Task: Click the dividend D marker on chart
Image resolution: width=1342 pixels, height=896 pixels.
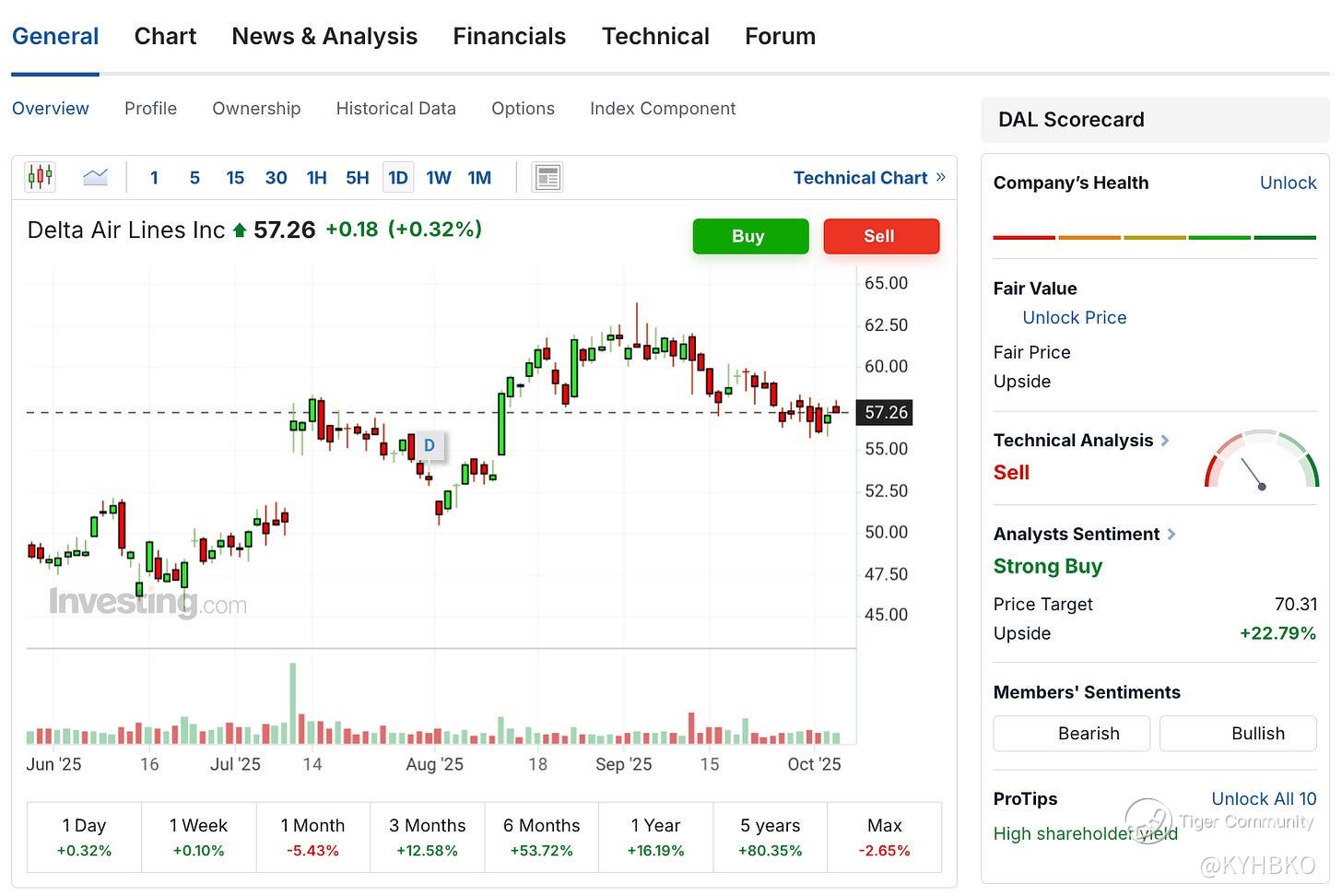Action: [429, 446]
